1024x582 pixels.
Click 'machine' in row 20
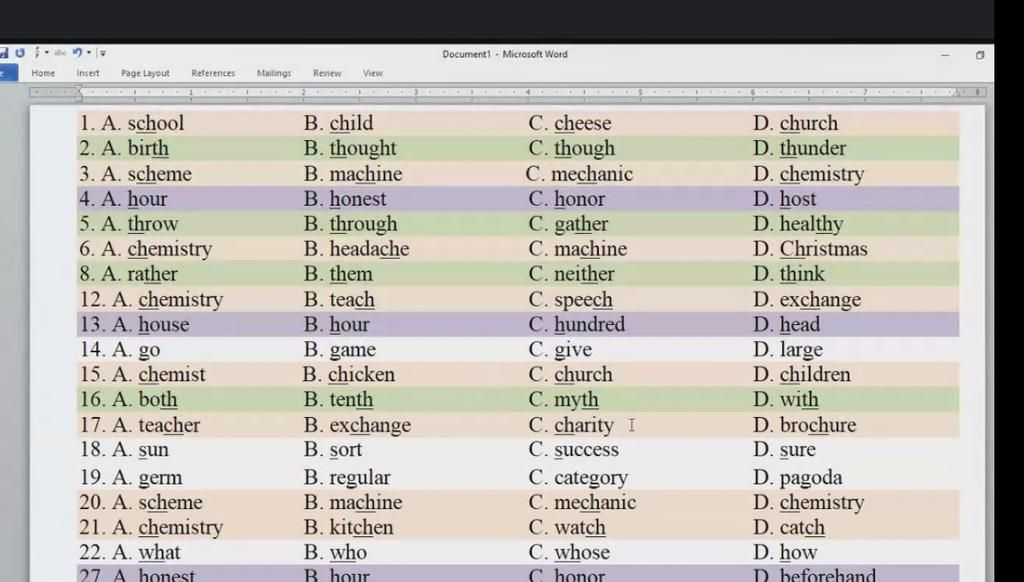point(366,502)
